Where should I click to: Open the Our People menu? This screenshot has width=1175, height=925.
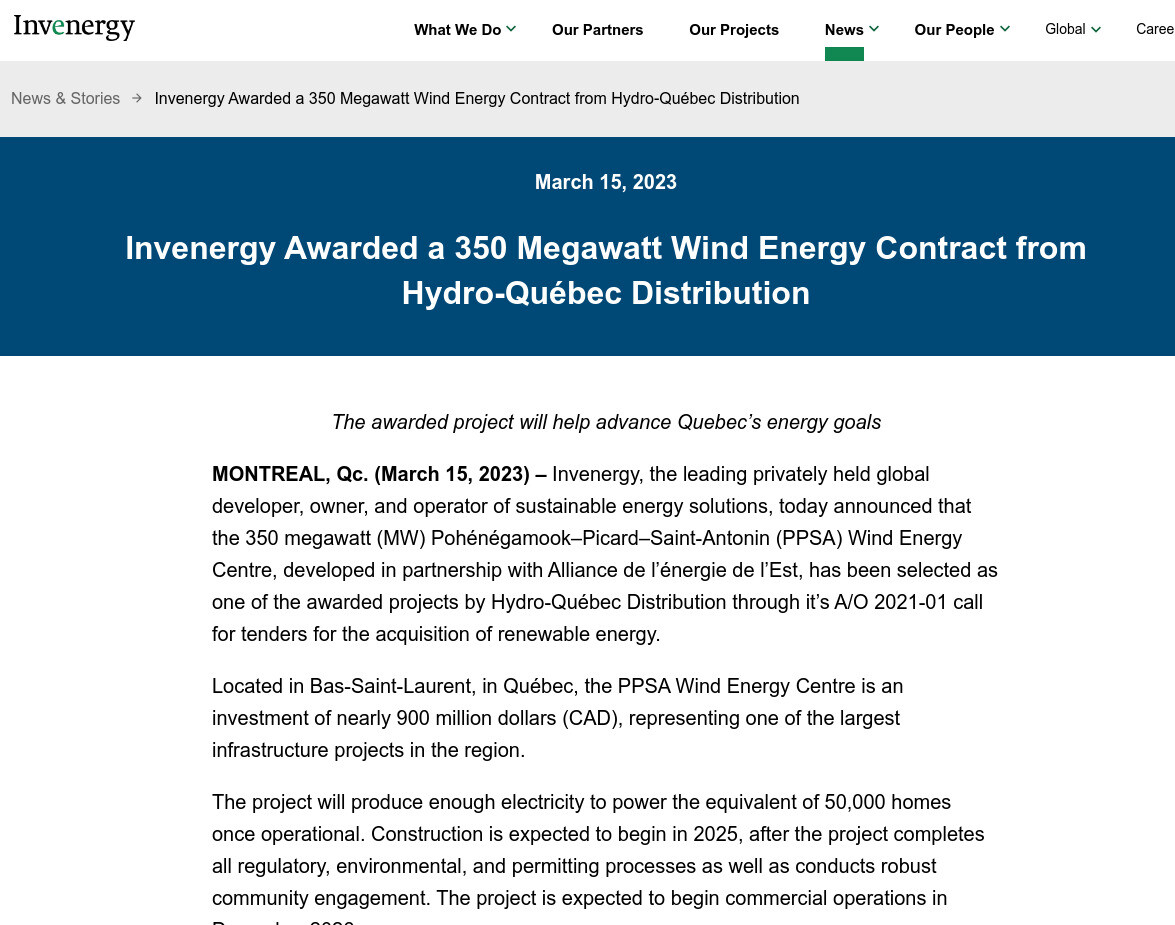pos(954,30)
